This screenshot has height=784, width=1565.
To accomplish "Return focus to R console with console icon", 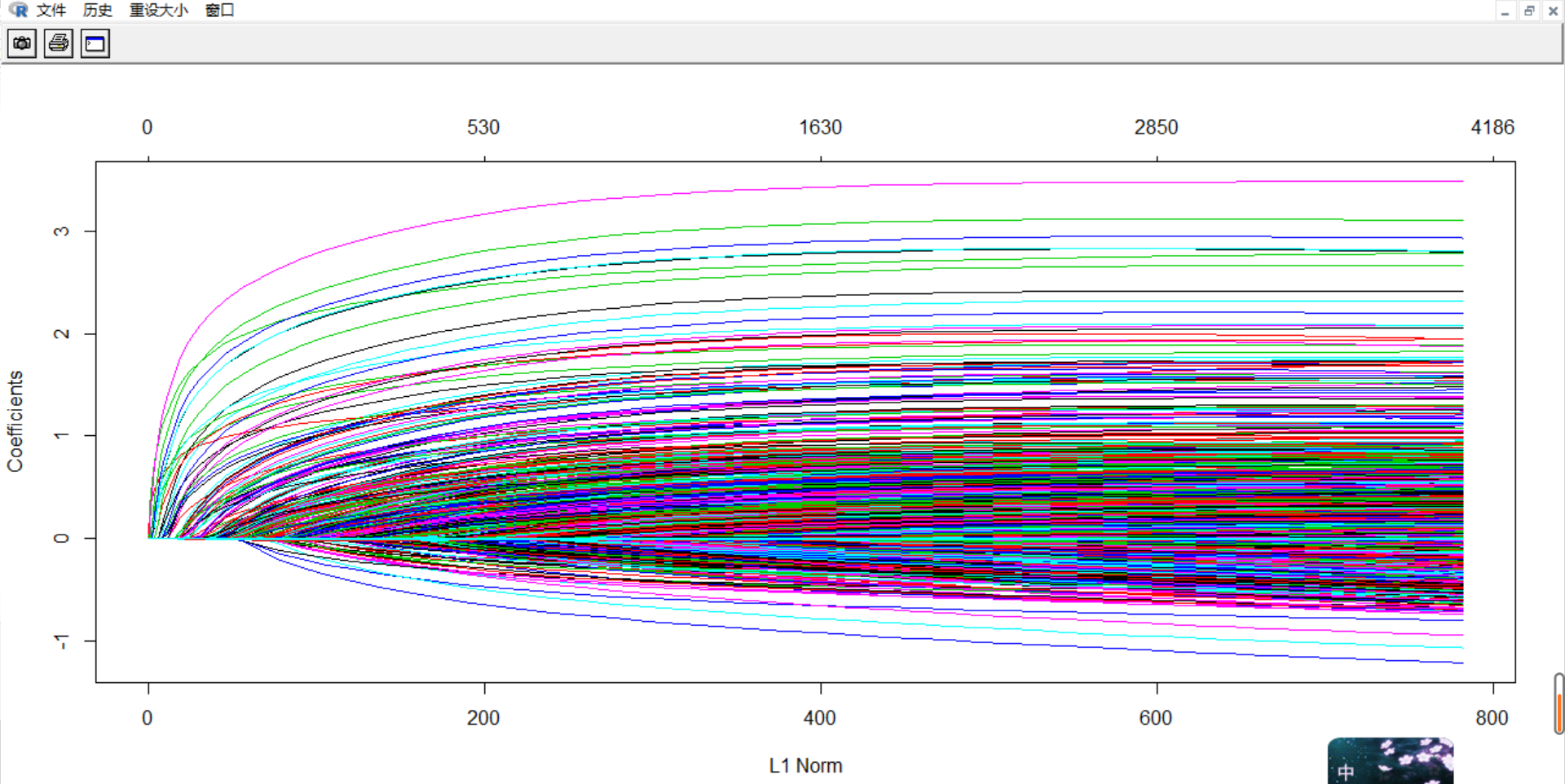I will [x=94, y=44].
